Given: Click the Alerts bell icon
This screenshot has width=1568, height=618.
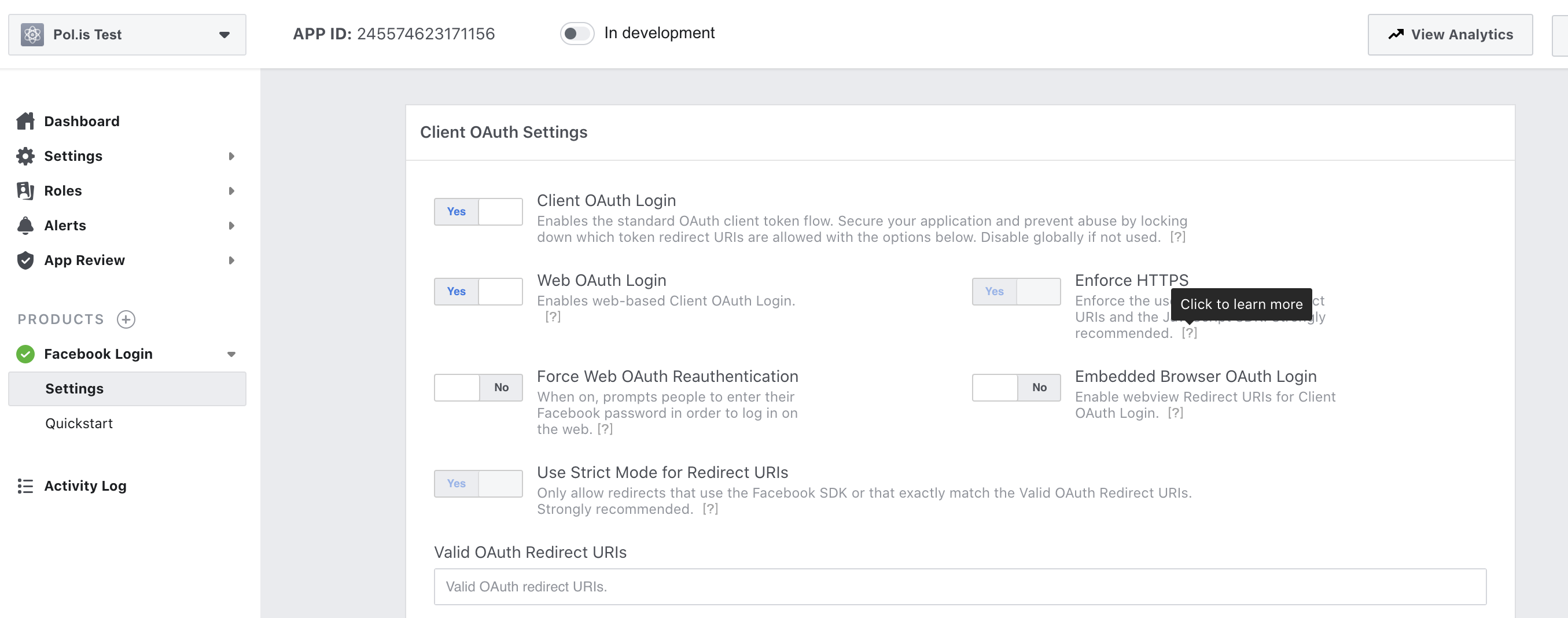Looking at the screenshot, I should 25,225.
